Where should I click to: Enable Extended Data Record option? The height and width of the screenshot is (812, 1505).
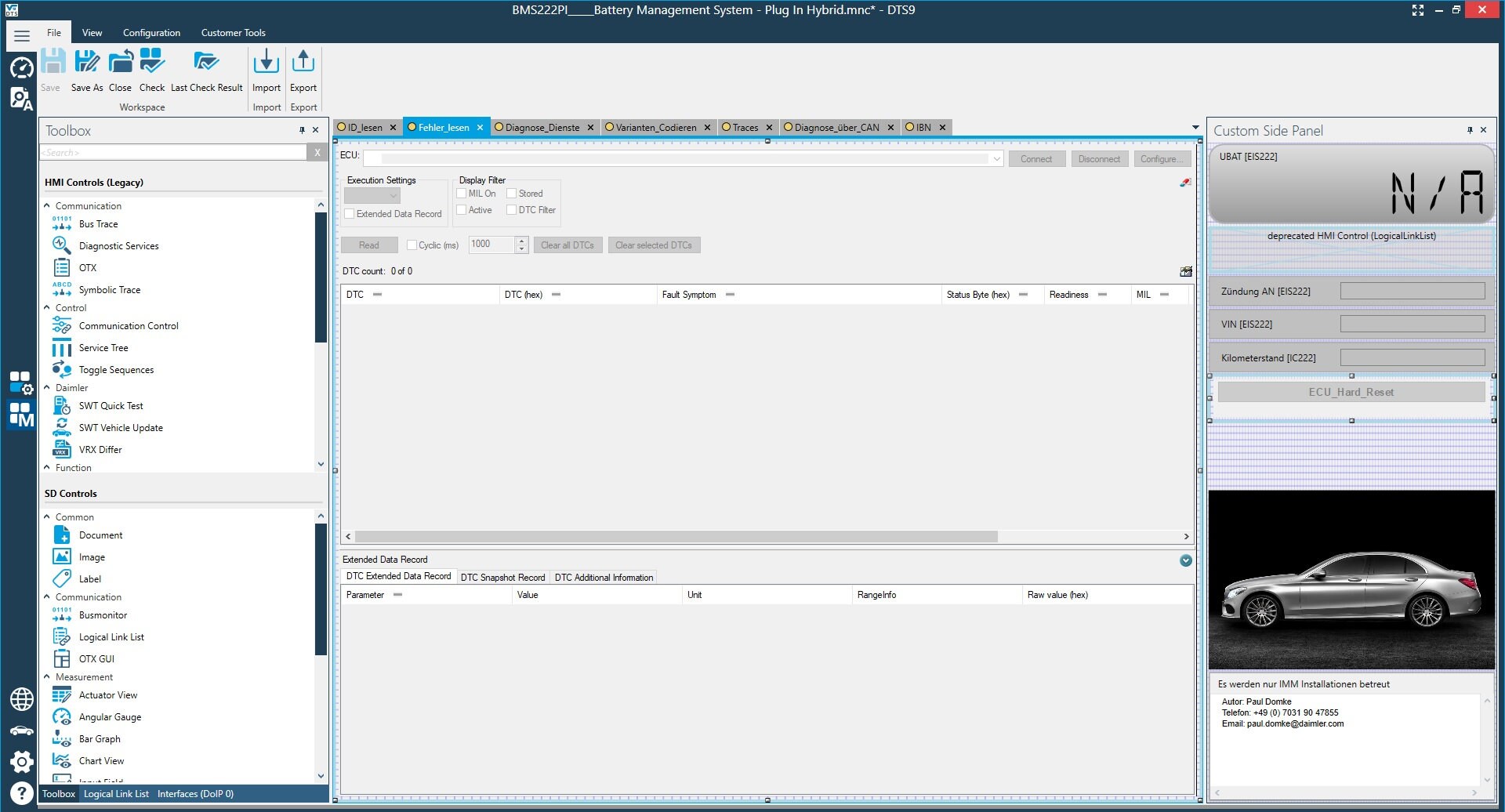[350, 213]
